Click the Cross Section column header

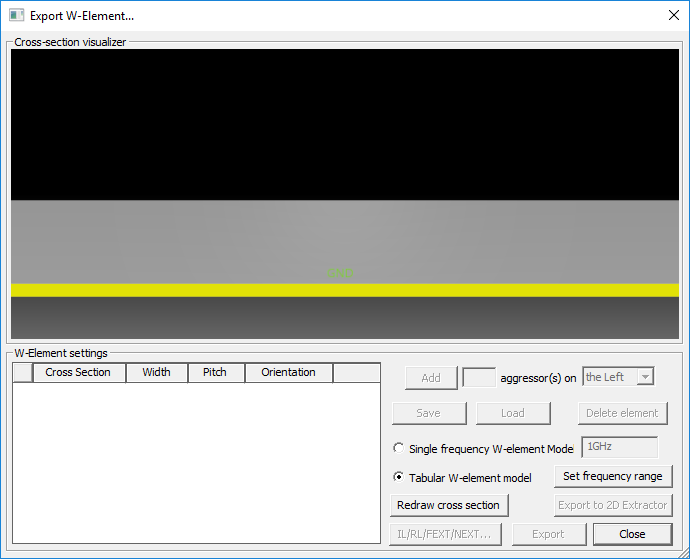[x=79, y=372]
